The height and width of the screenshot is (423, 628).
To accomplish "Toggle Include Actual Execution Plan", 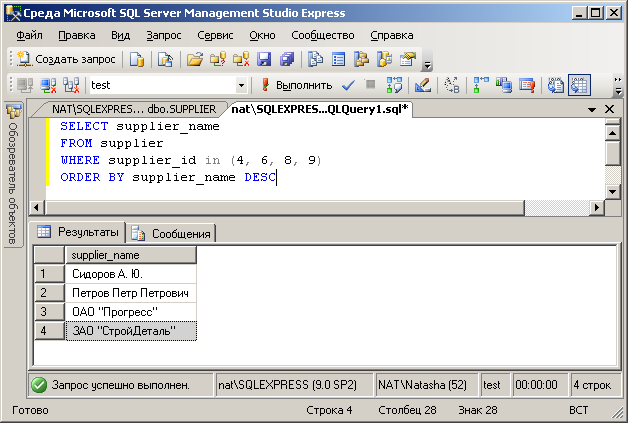I will (x=481, y=85).
